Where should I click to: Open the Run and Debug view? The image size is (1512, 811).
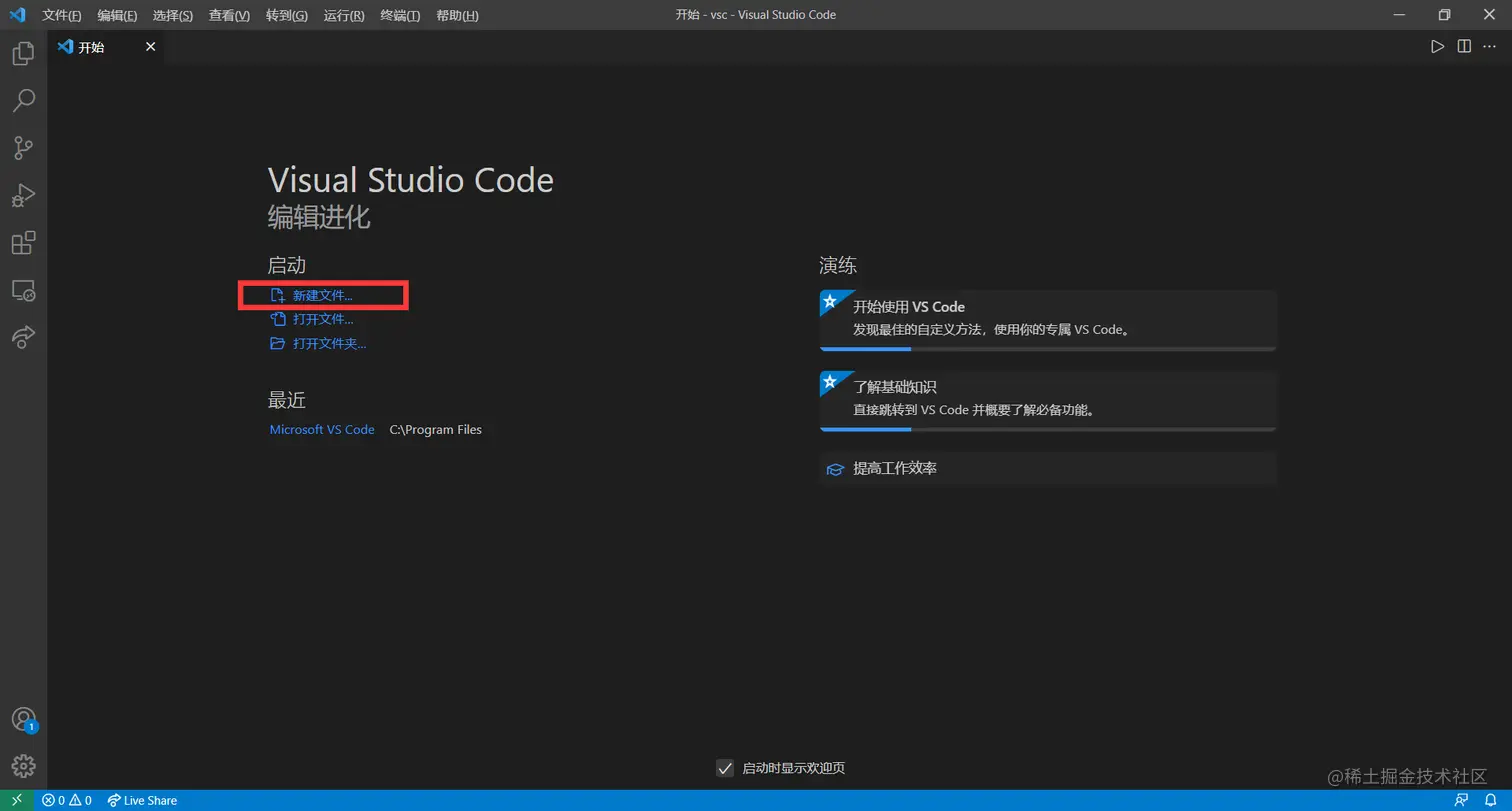[x=23, y=195]
